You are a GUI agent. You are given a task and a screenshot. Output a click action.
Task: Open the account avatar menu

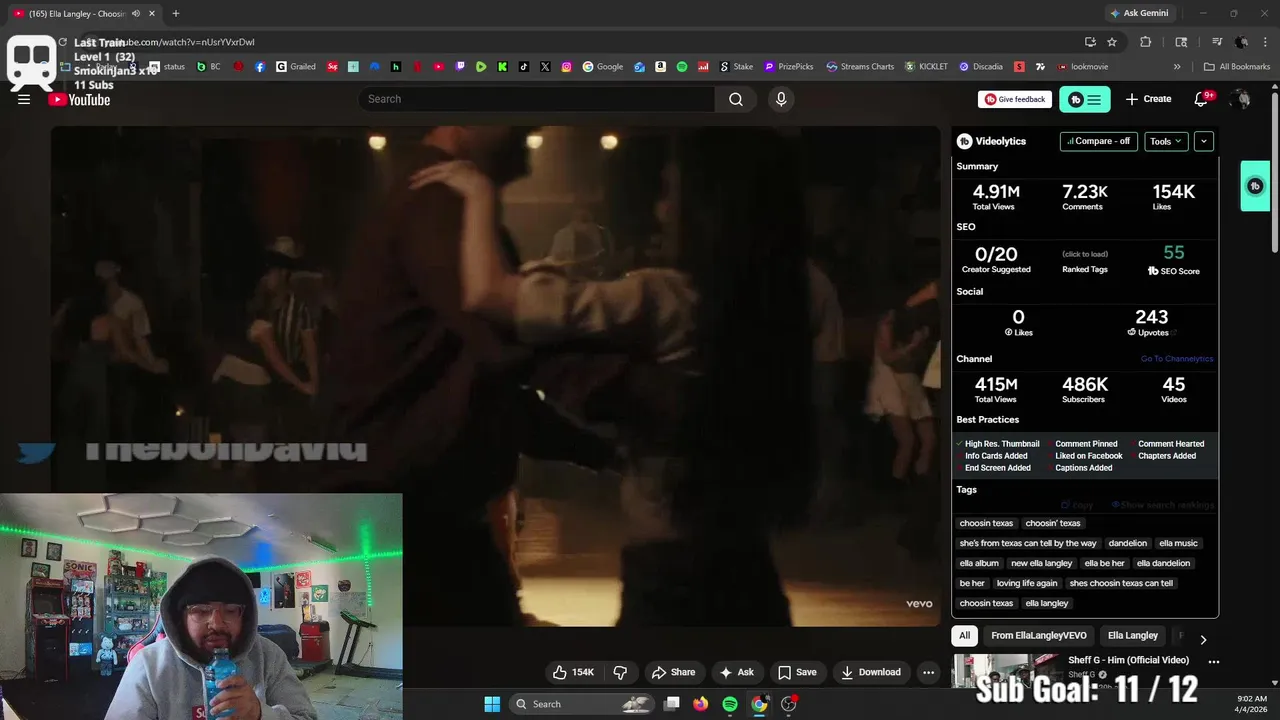(x=1241, y=99)
